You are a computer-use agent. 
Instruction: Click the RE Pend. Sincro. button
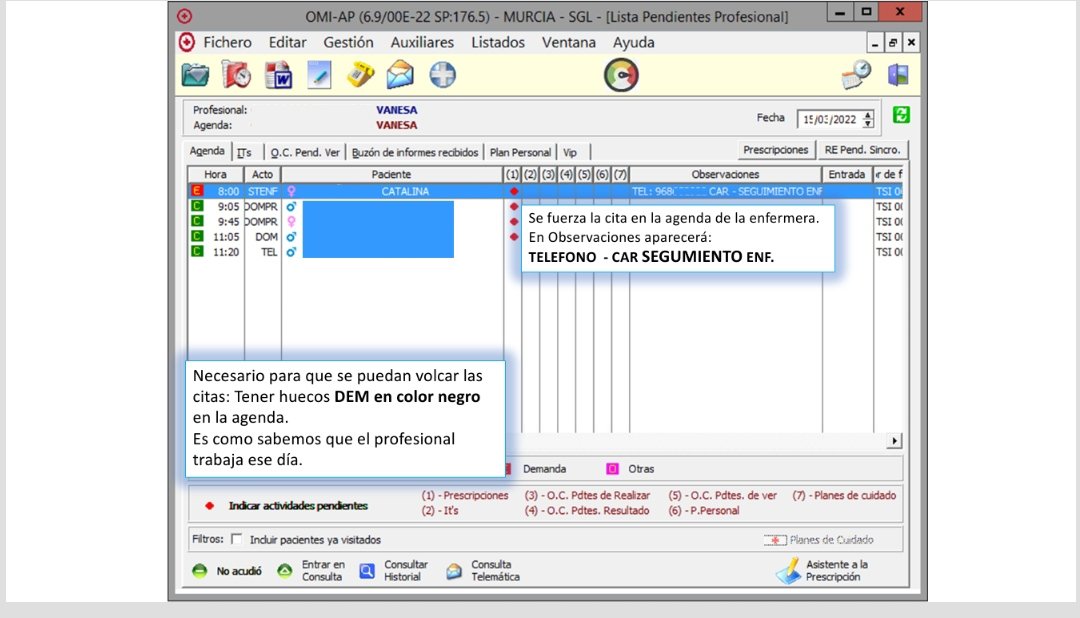click(x=862, y=150)
